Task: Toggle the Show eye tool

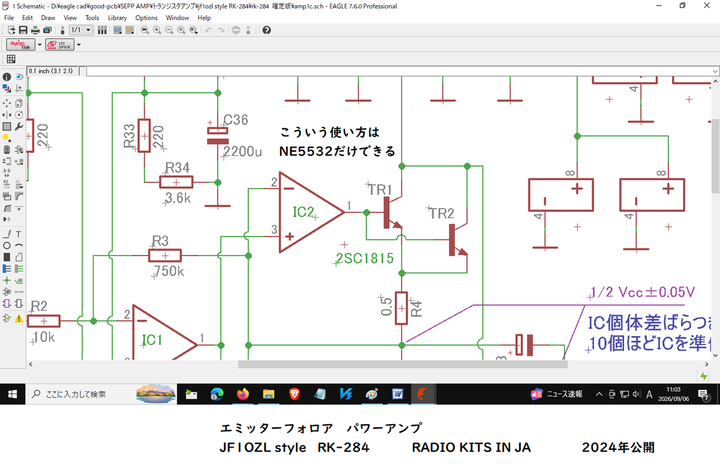Action: point(19,77)
